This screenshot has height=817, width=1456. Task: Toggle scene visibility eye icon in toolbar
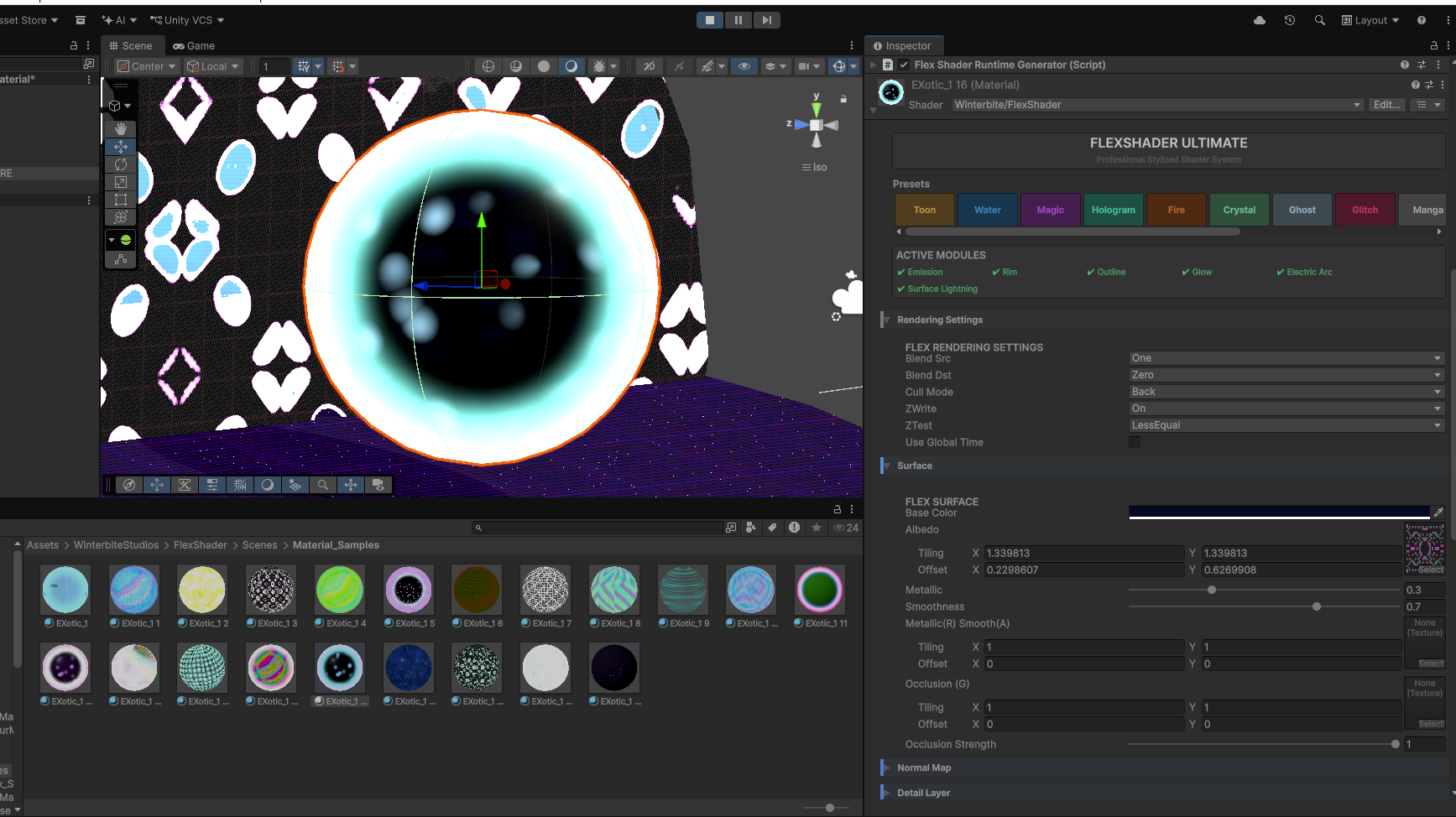tap(744, 66)
